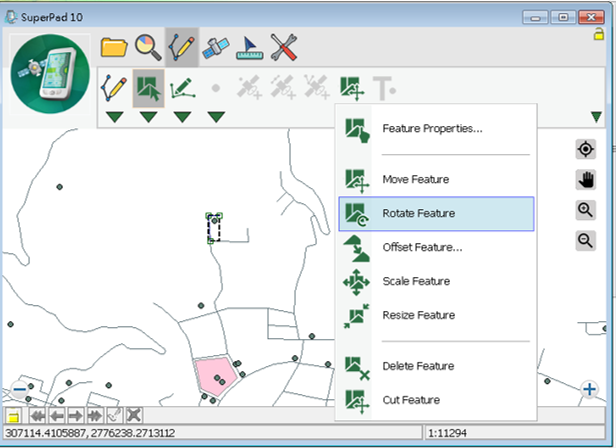
Task: Click the pink polygon on the map
Action: [216, 373]
